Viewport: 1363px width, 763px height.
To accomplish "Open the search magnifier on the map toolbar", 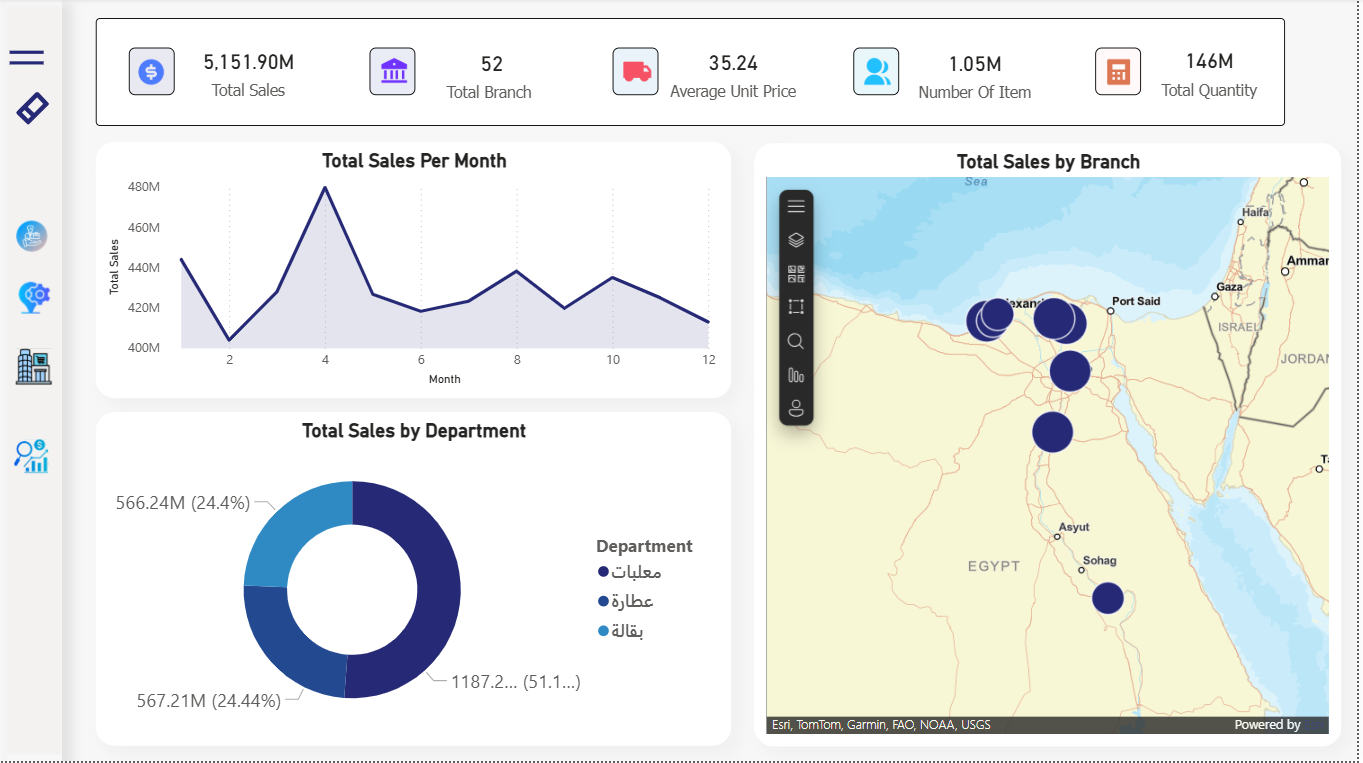I will (x=796, y=340).
